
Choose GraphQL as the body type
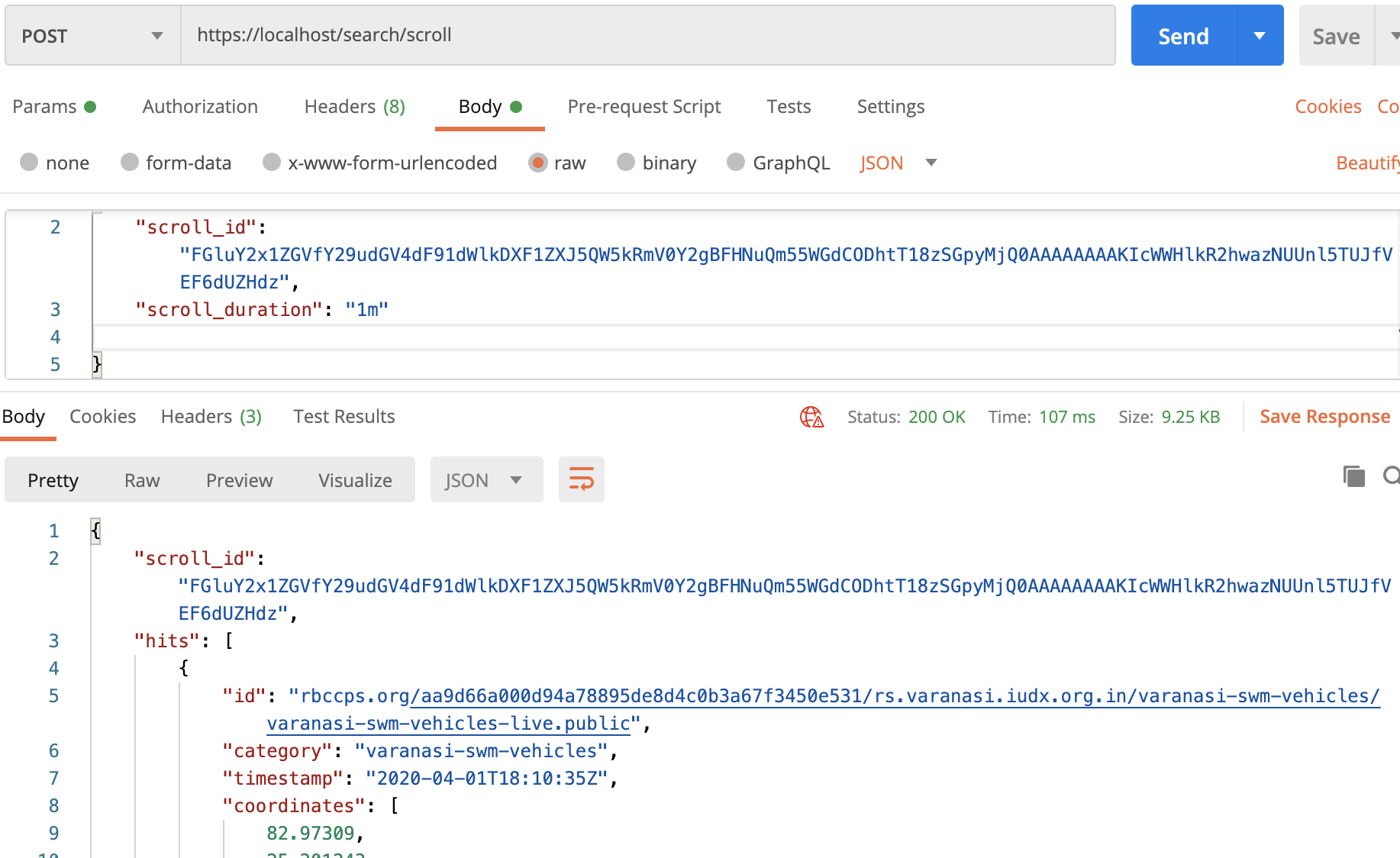tap(778, 163)
